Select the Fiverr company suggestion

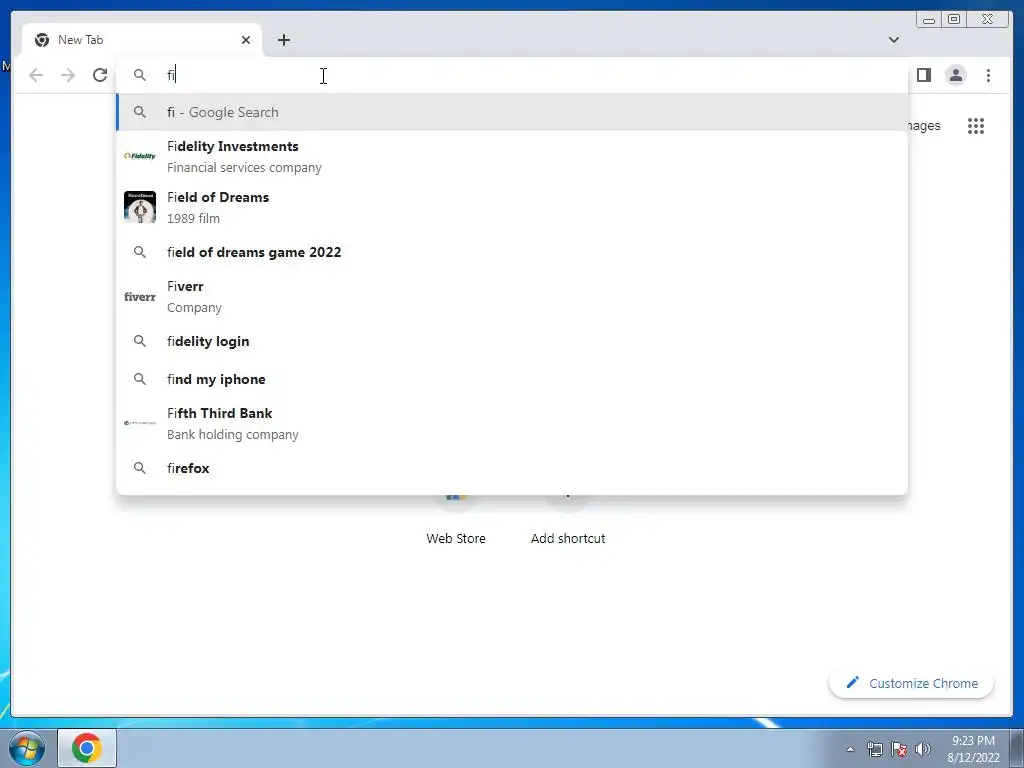(x=512, y=296)
